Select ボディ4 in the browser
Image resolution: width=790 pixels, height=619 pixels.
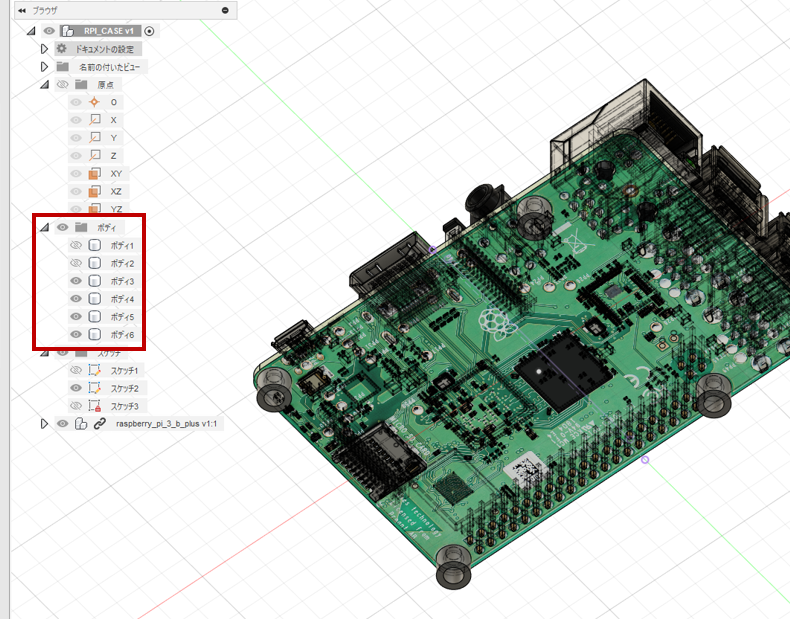122,299
